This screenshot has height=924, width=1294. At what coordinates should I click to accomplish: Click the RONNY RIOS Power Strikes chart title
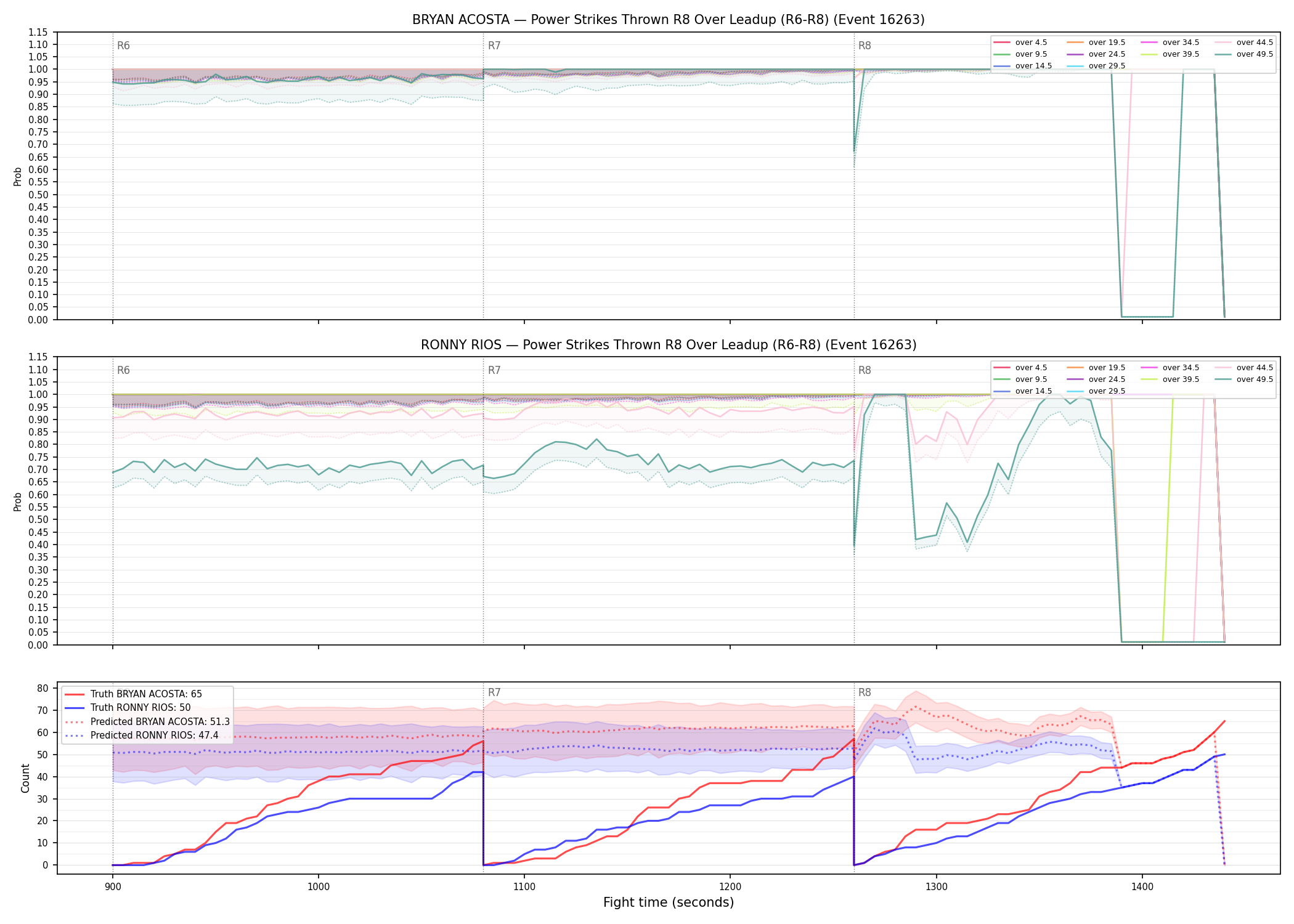669,345
